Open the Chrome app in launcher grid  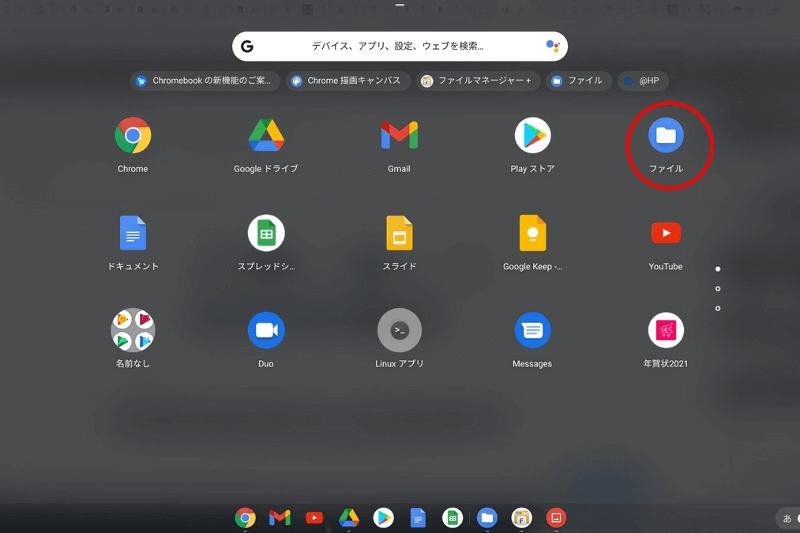(x=133, y=135)
